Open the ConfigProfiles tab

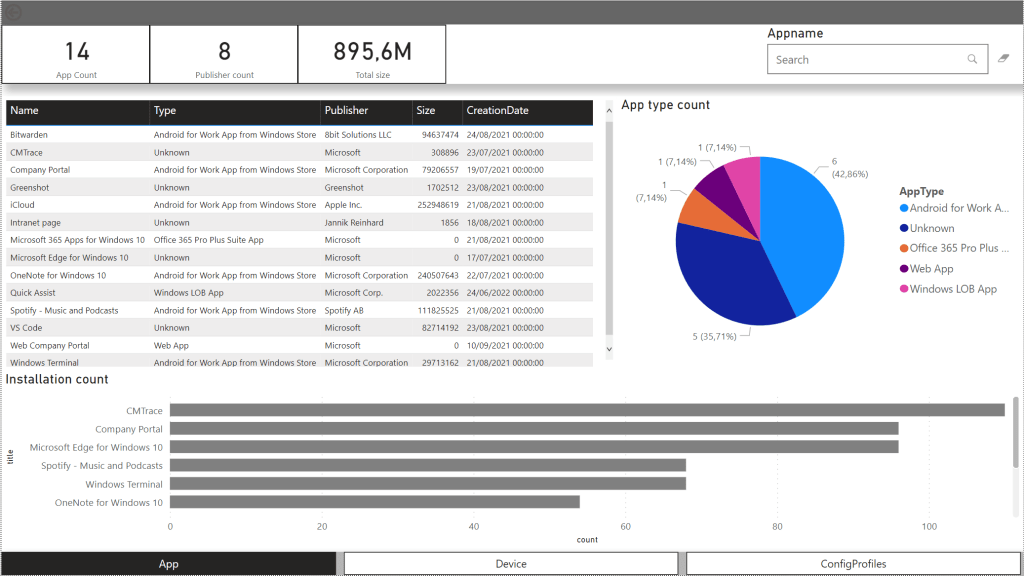click(853, 564)
